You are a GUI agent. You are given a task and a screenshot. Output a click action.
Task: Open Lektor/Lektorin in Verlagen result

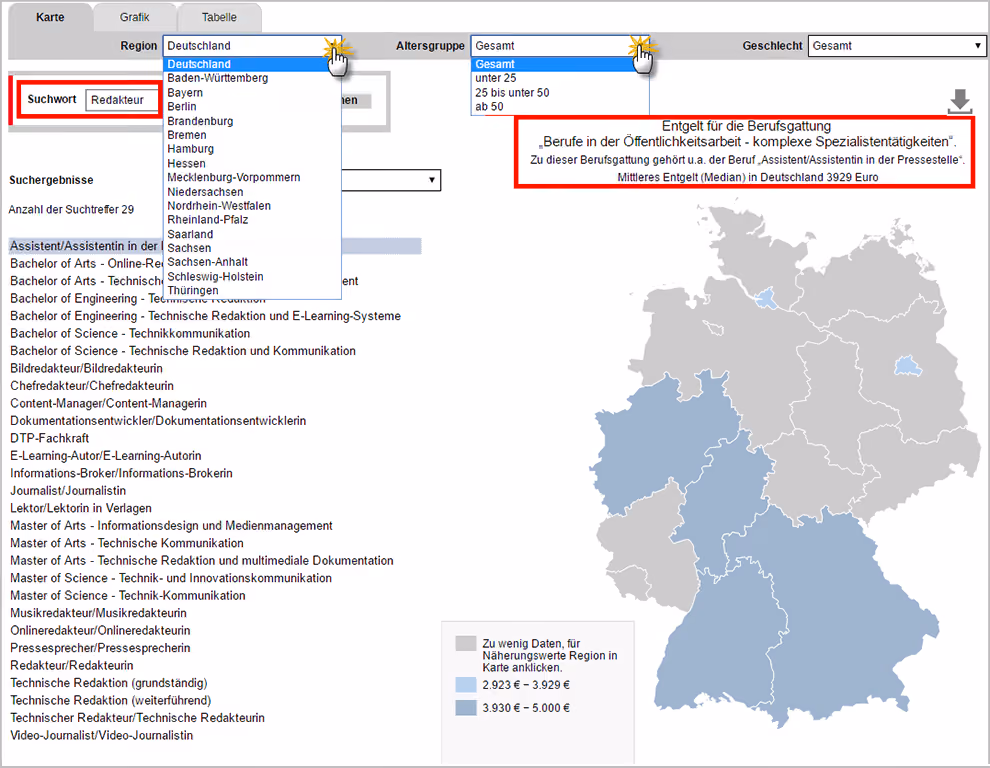coord(81,508)
